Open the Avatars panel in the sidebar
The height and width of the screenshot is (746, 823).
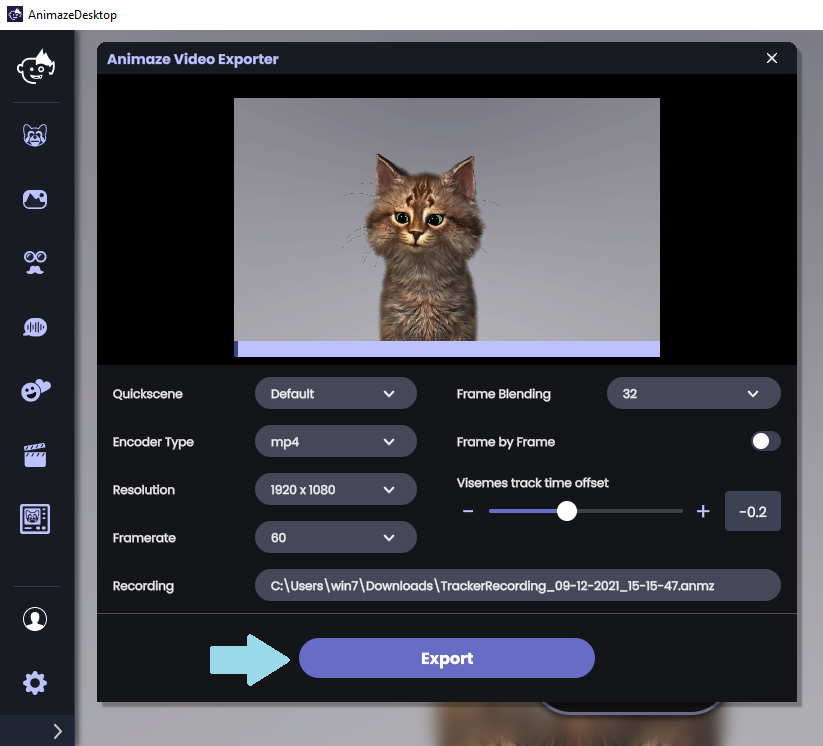[35, 68]
